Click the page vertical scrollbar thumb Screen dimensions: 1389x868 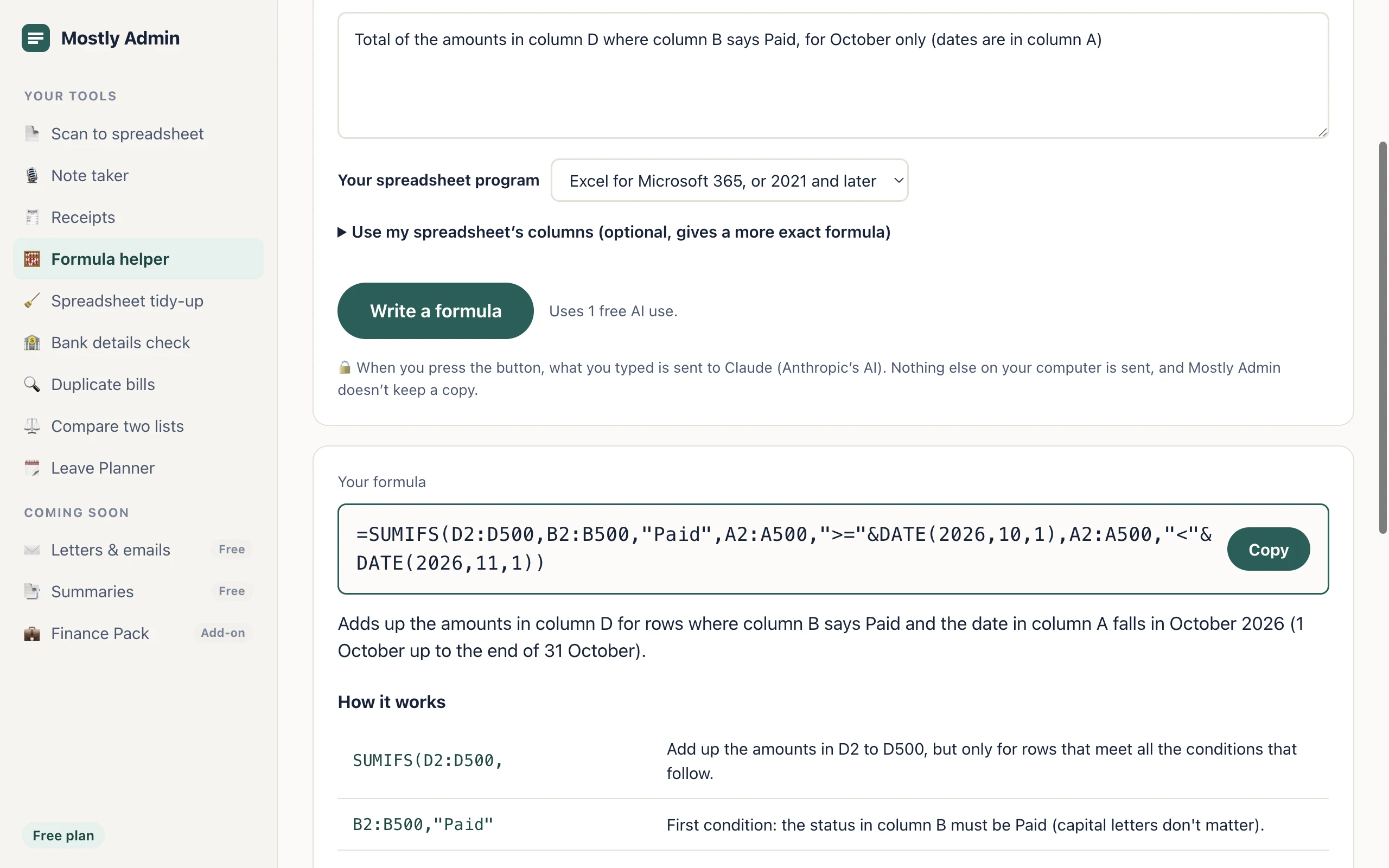pyautogui.click(x=1383, y=337)
